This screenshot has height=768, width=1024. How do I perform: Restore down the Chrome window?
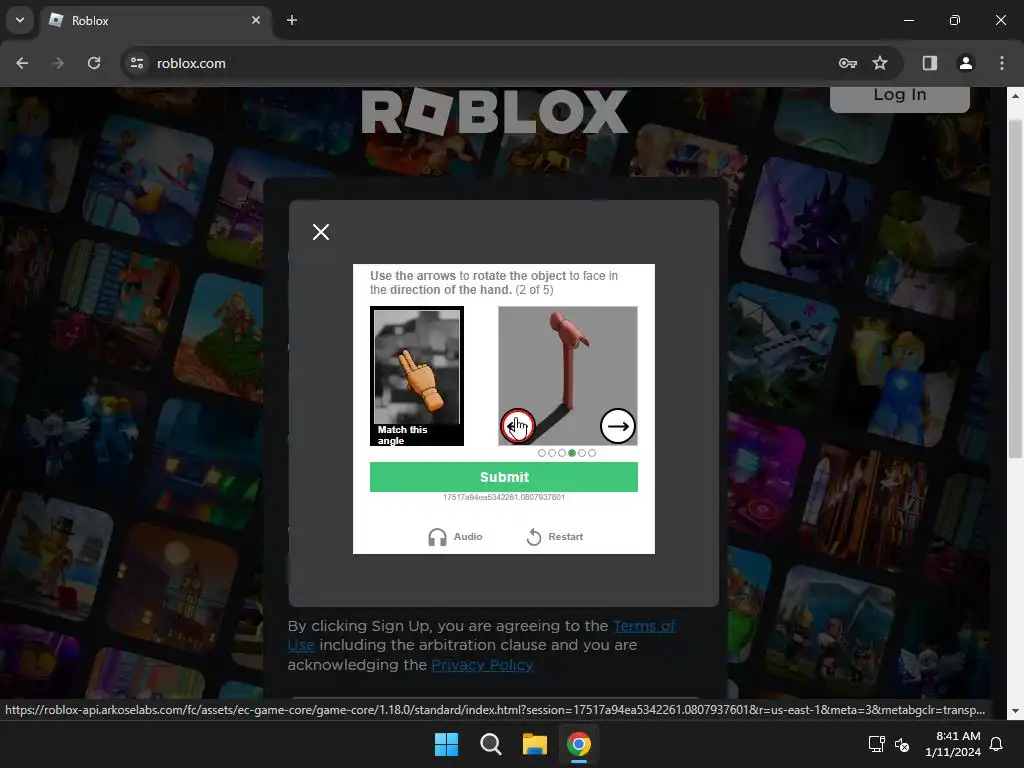955,20
